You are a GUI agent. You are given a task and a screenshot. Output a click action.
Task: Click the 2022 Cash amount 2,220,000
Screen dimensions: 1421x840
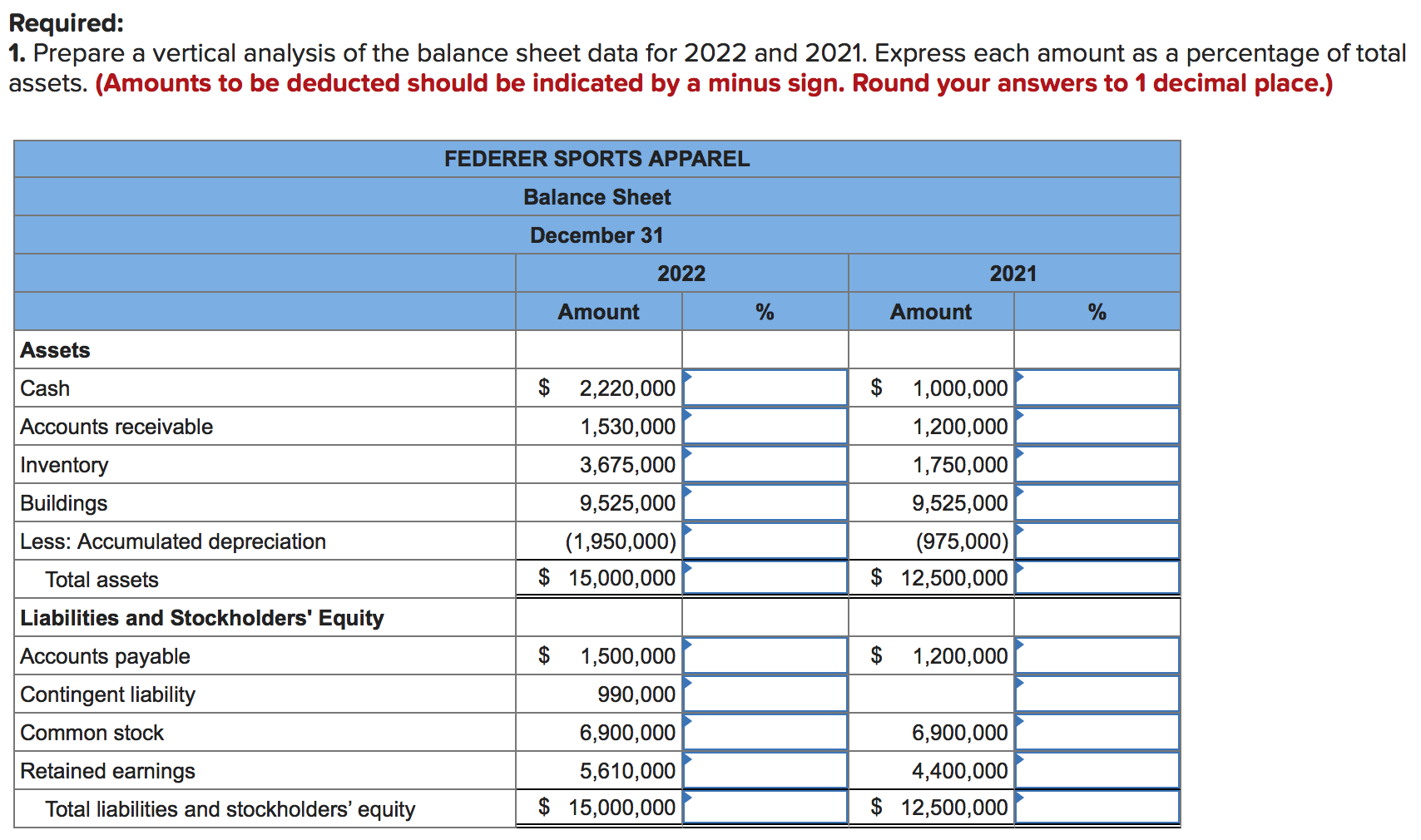627,388
